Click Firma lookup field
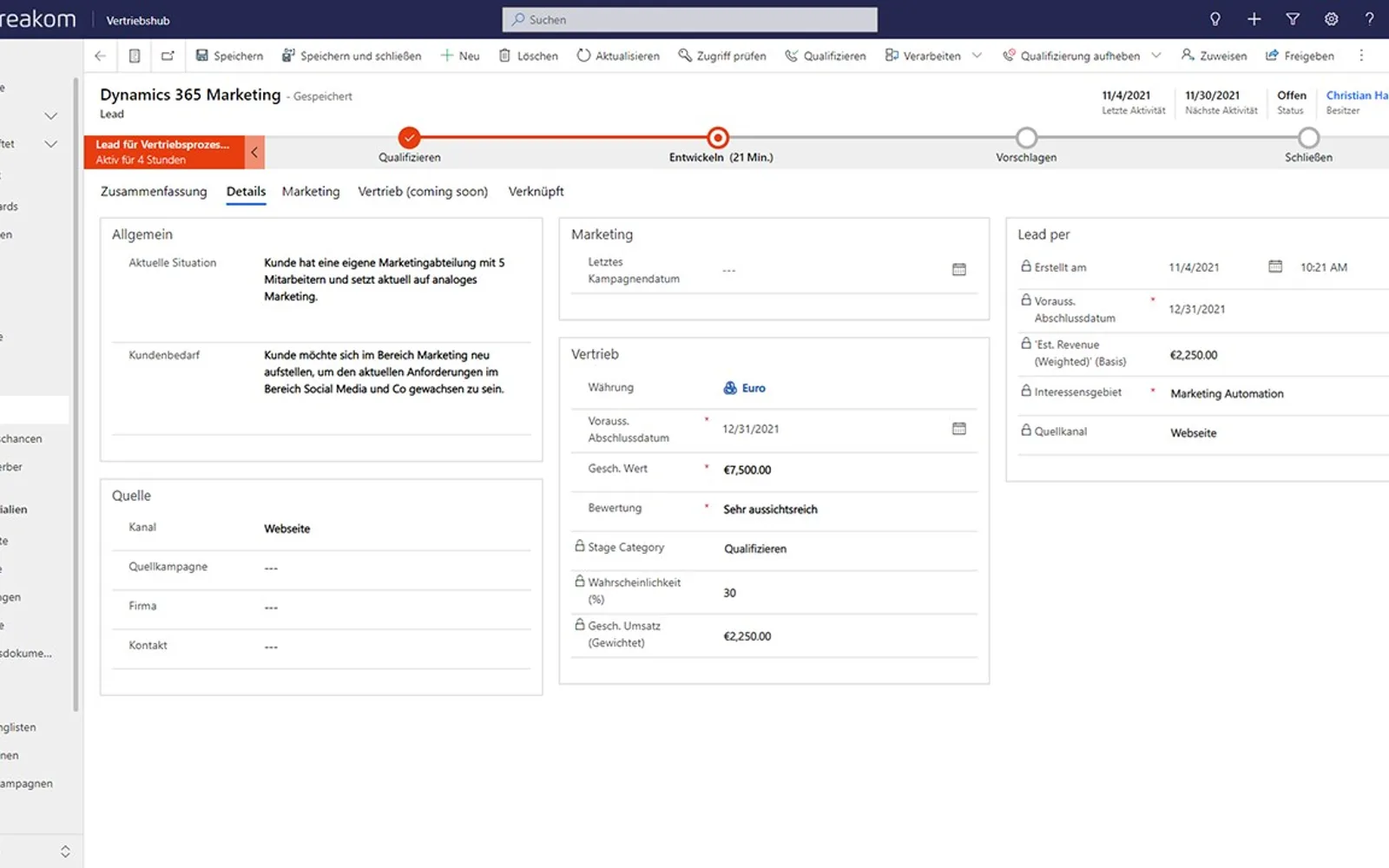The image size is (1389, 868). (396, 607)
